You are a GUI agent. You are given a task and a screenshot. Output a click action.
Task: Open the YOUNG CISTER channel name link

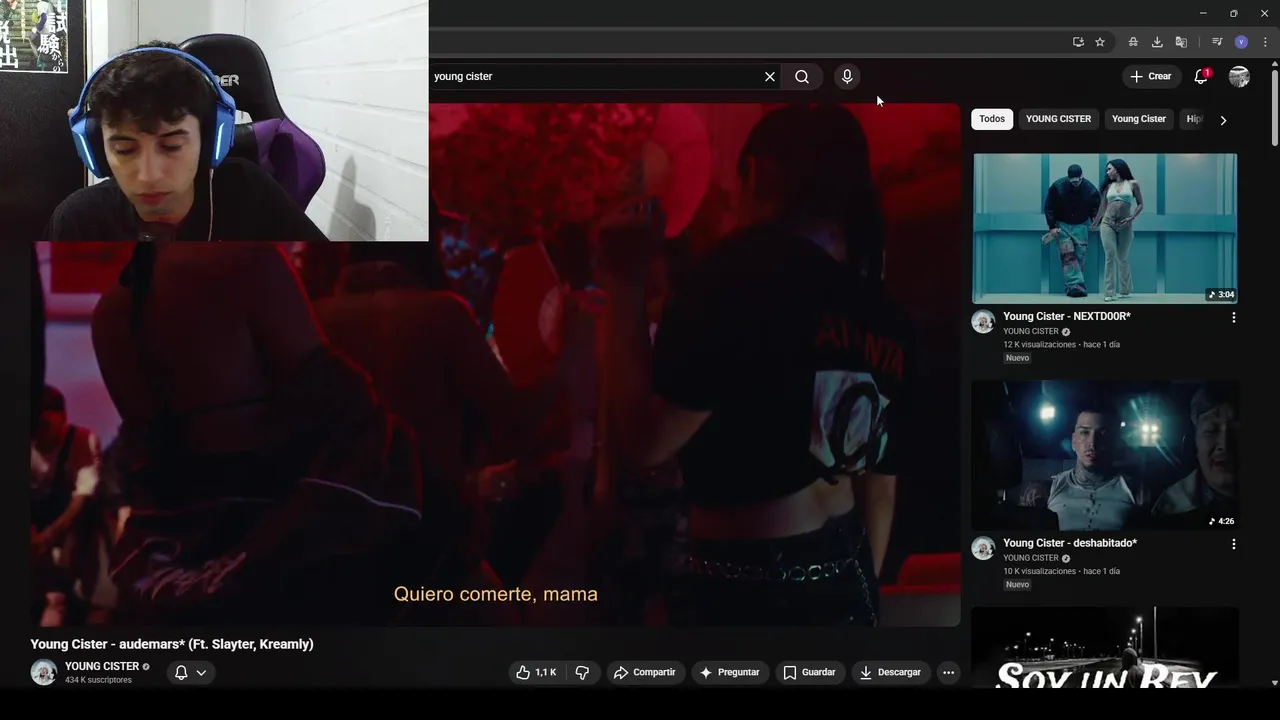click(102, 666)
